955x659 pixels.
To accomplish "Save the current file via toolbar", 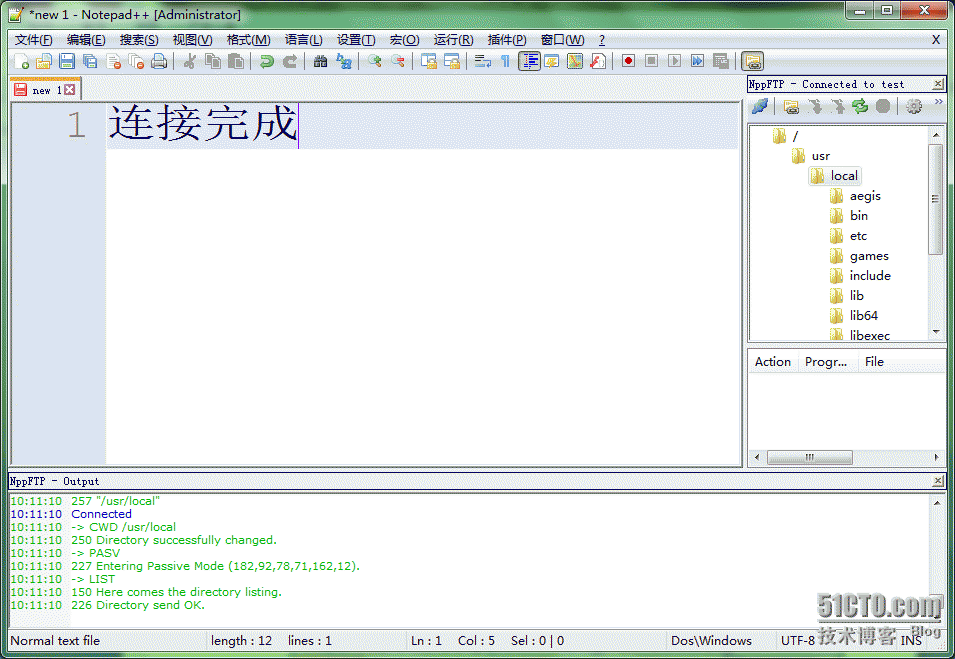I will click(x=67, y=61).
